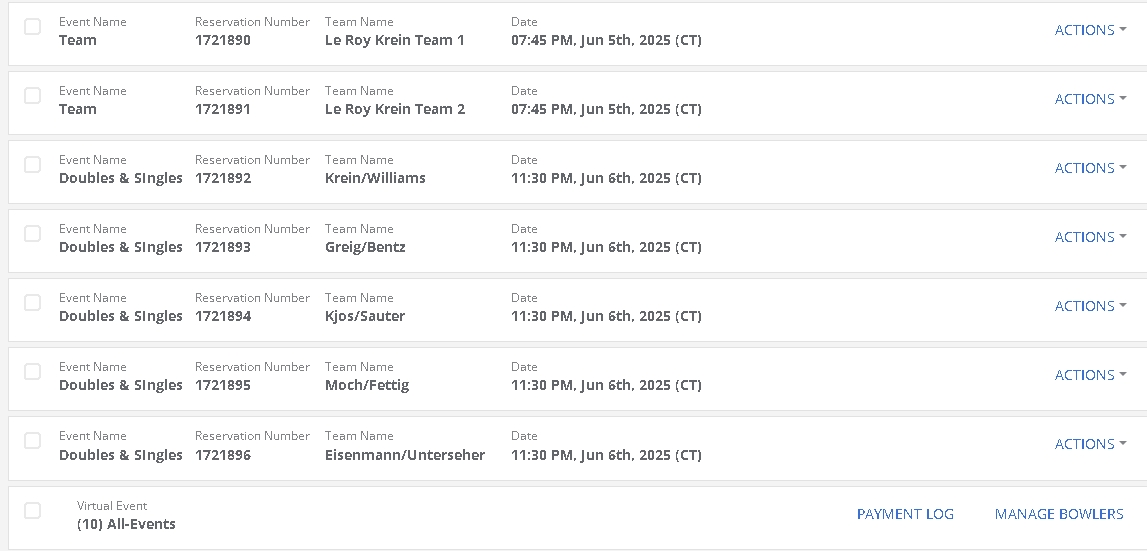Click the (10) All-Events label
The height and width of the screenshot is (551, 1147).
pyautogui.click(x=126, y=524)
